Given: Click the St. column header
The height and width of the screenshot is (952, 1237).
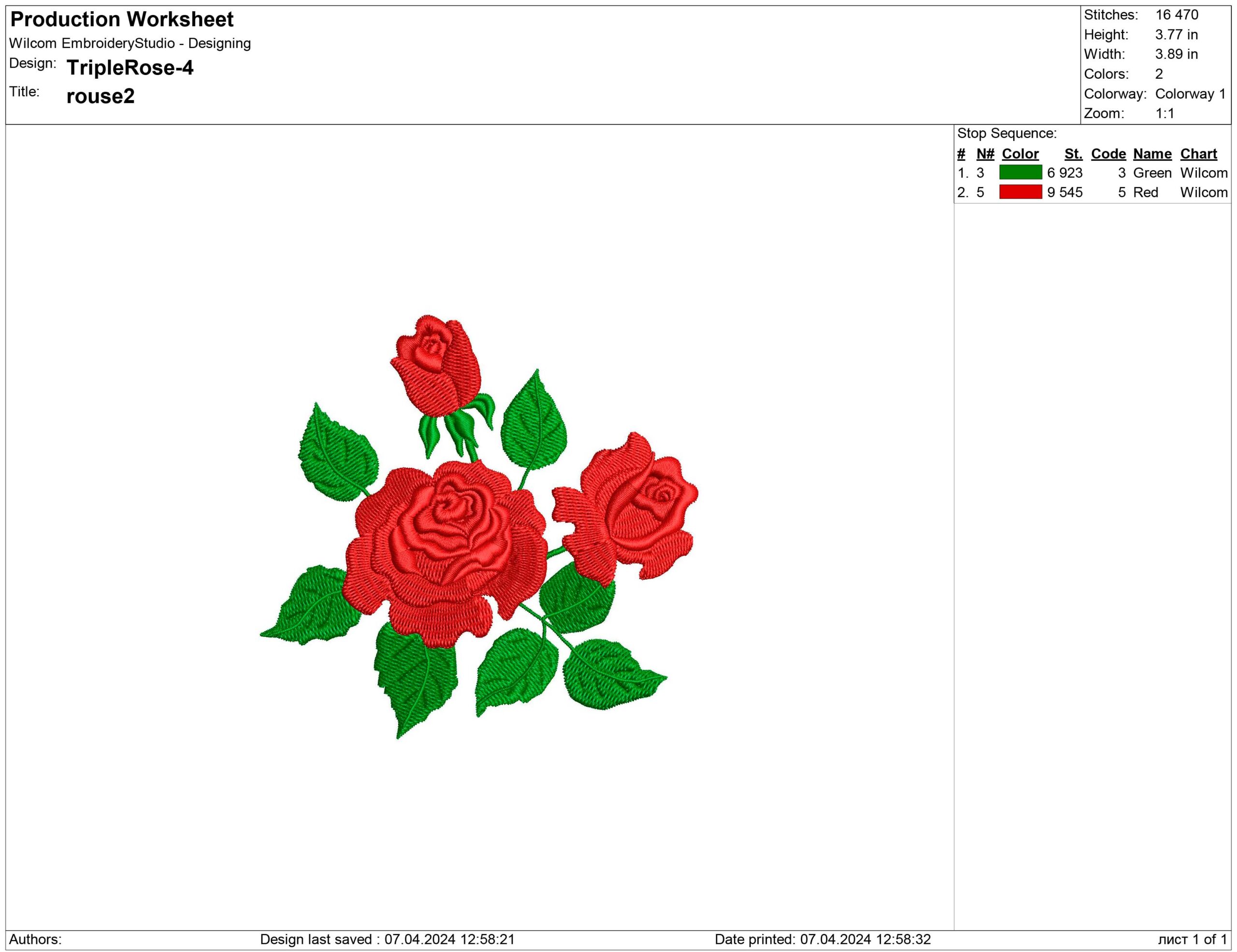Looking at the screenshot, I should coord(1073,154).
